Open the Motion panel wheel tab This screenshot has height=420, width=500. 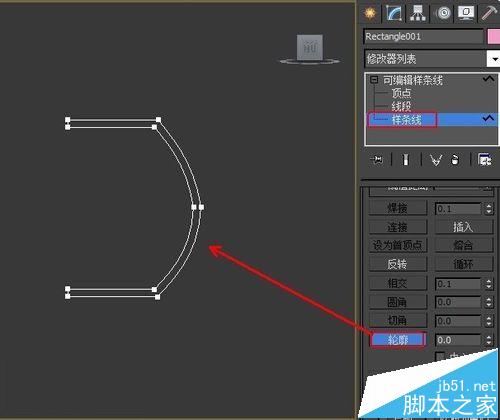point(442,13)
